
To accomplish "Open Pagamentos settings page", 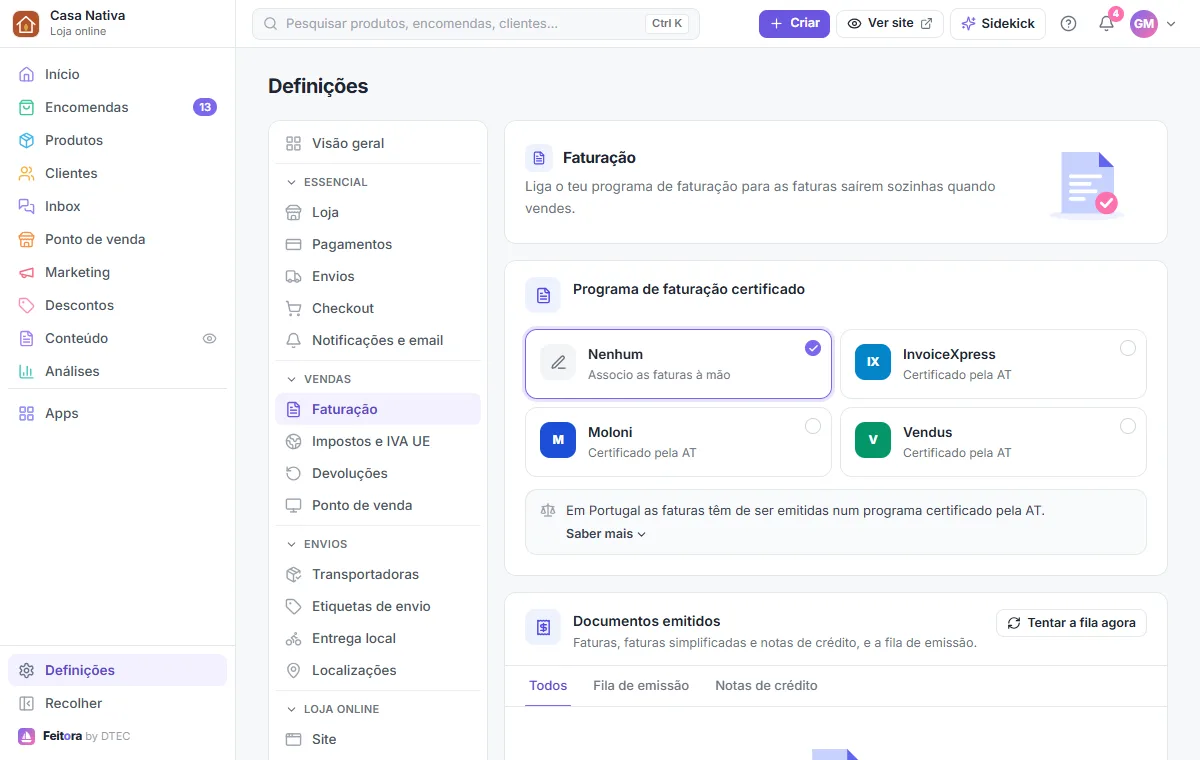I will pyautogui.click(x=378, y=244).
